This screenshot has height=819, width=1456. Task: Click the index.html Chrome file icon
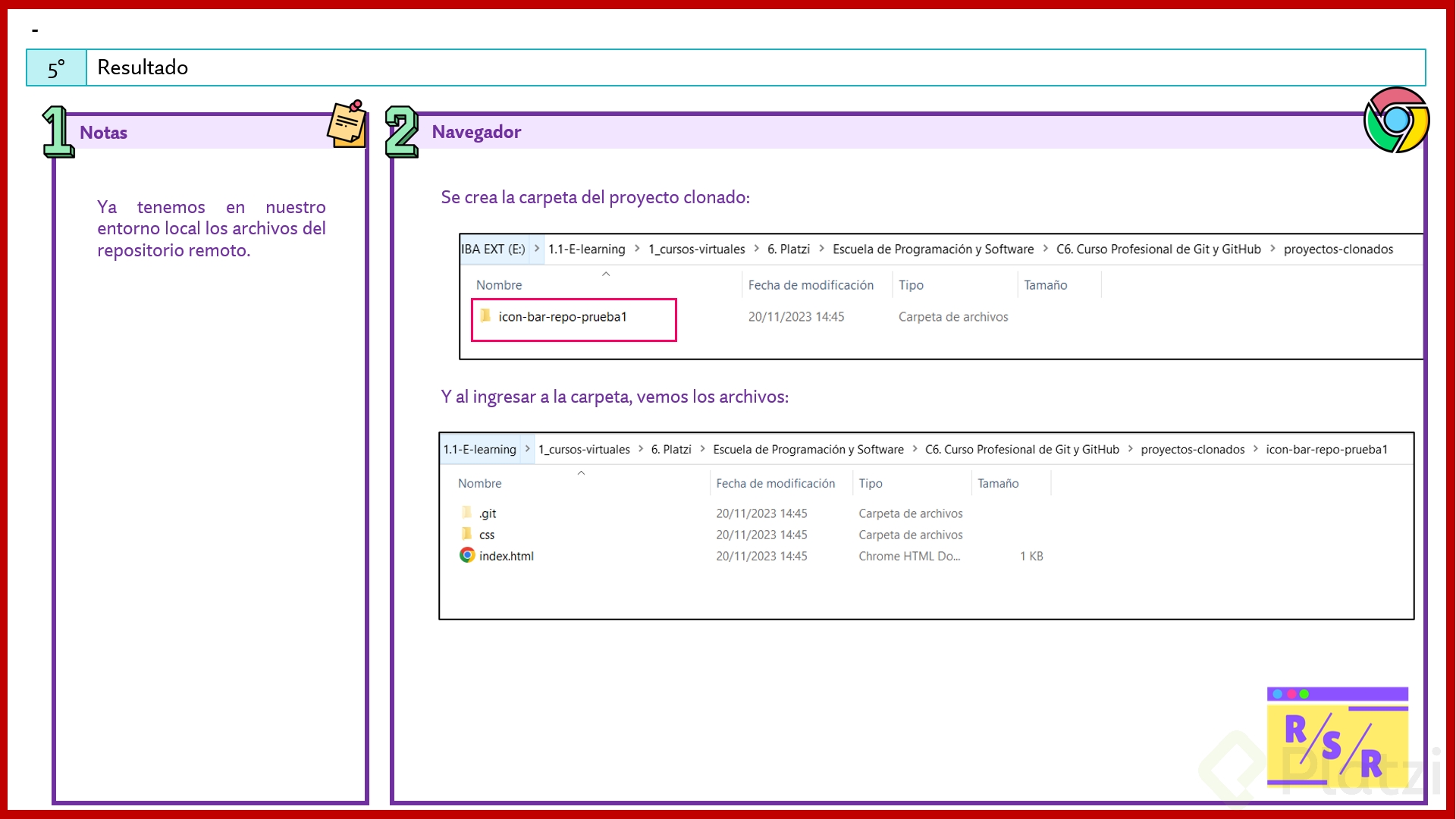(467, 555)
